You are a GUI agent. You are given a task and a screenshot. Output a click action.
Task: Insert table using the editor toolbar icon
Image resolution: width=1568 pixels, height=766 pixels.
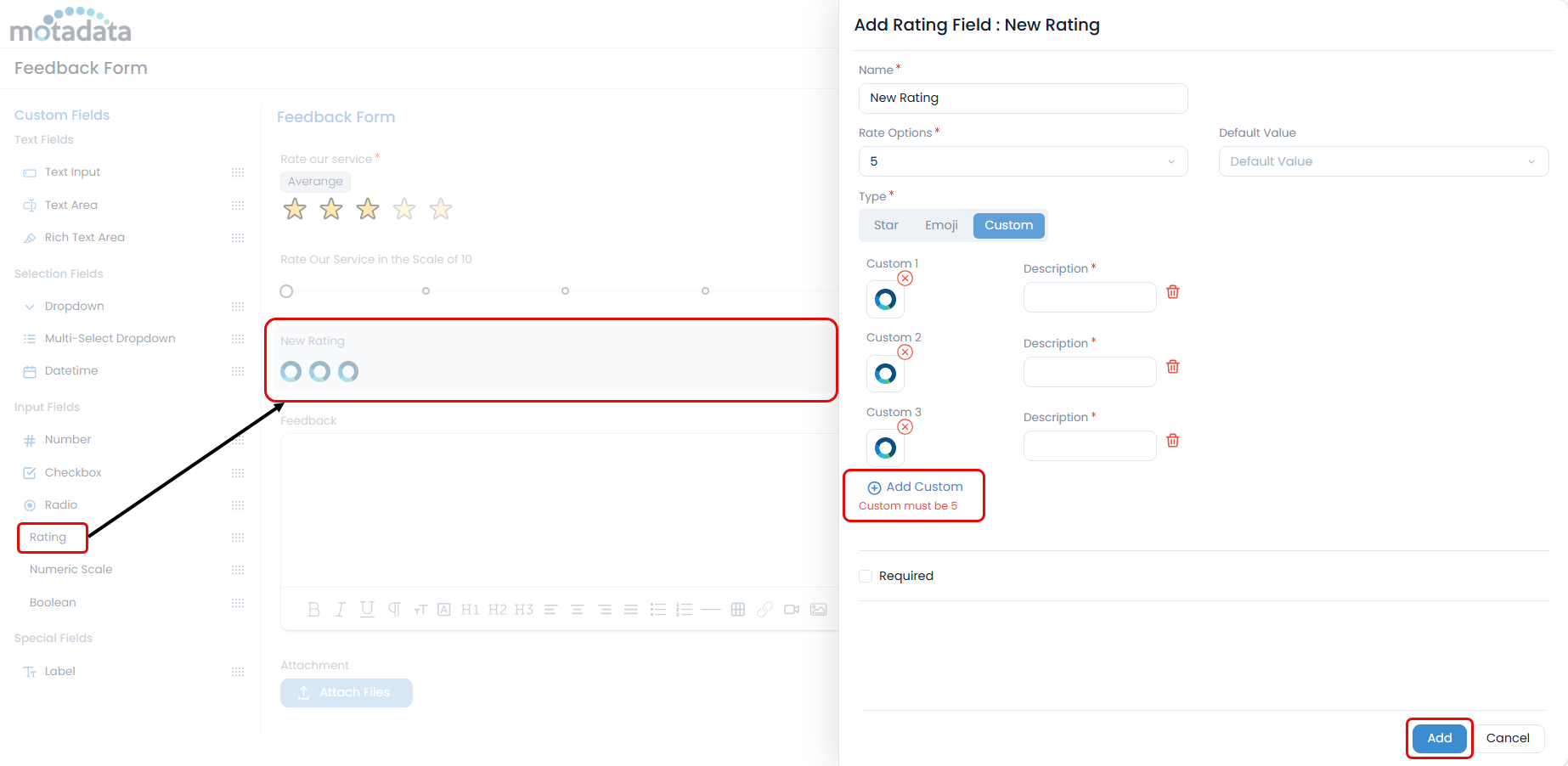[737, 610]
